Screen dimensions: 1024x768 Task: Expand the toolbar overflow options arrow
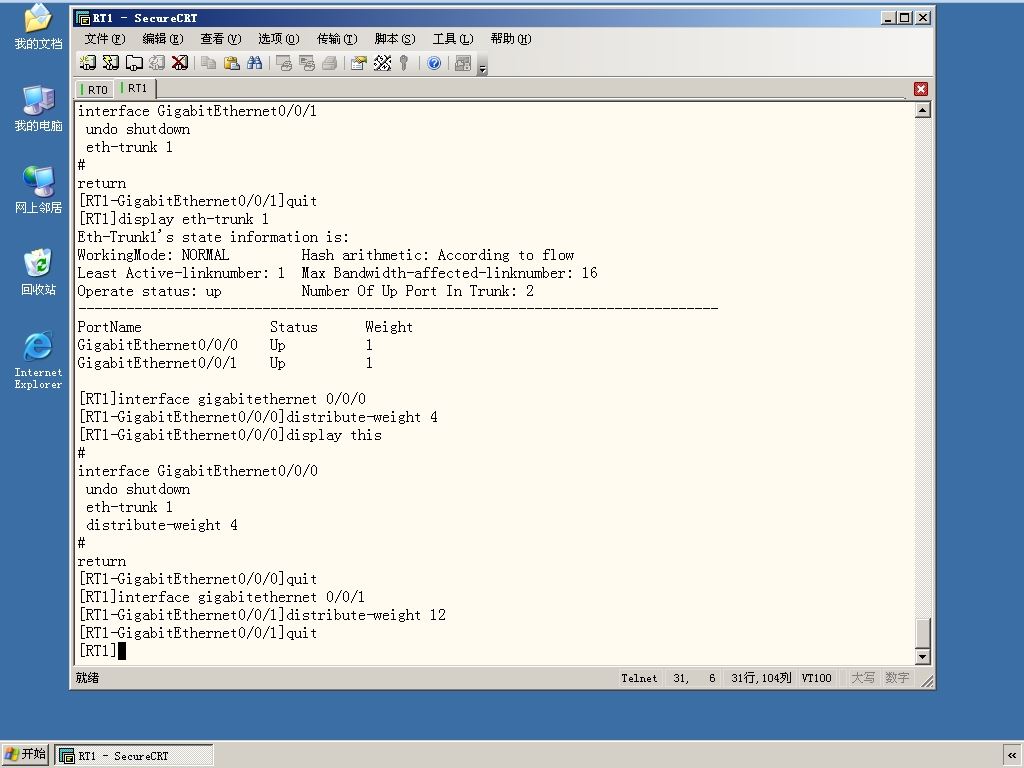[x=483, y=65]
